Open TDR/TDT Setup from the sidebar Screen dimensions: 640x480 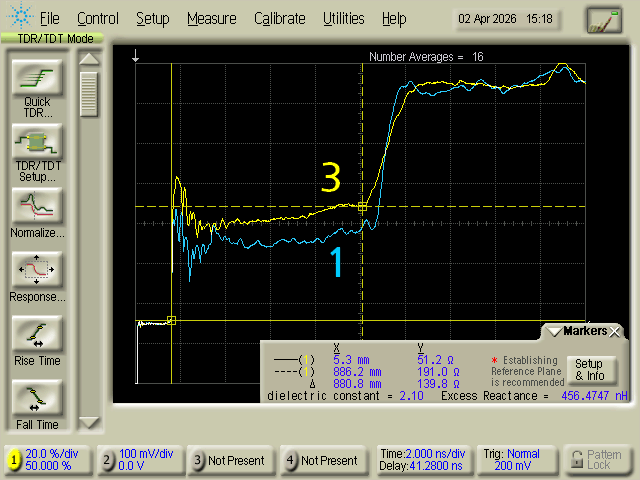(37, 141)
